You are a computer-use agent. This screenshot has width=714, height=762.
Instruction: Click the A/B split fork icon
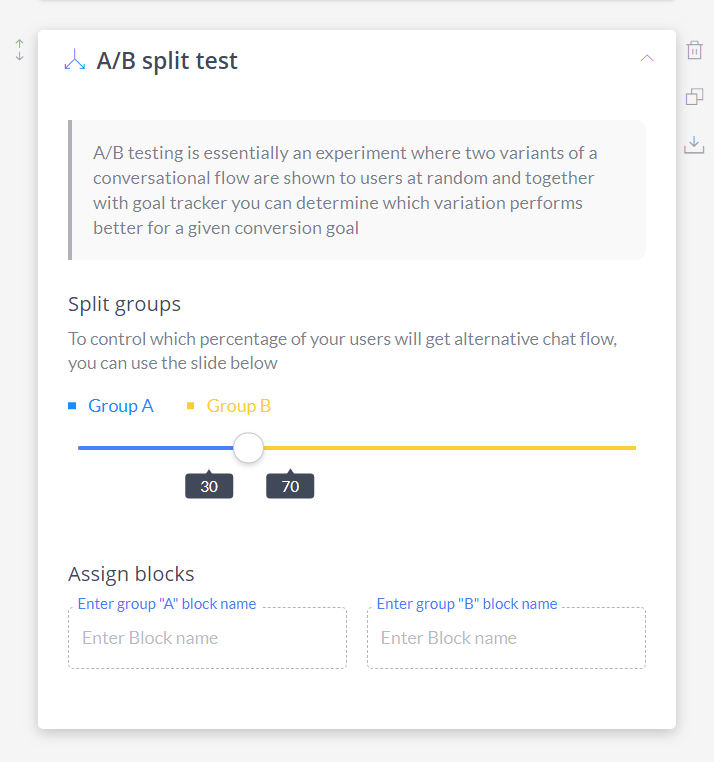[75, 60]
